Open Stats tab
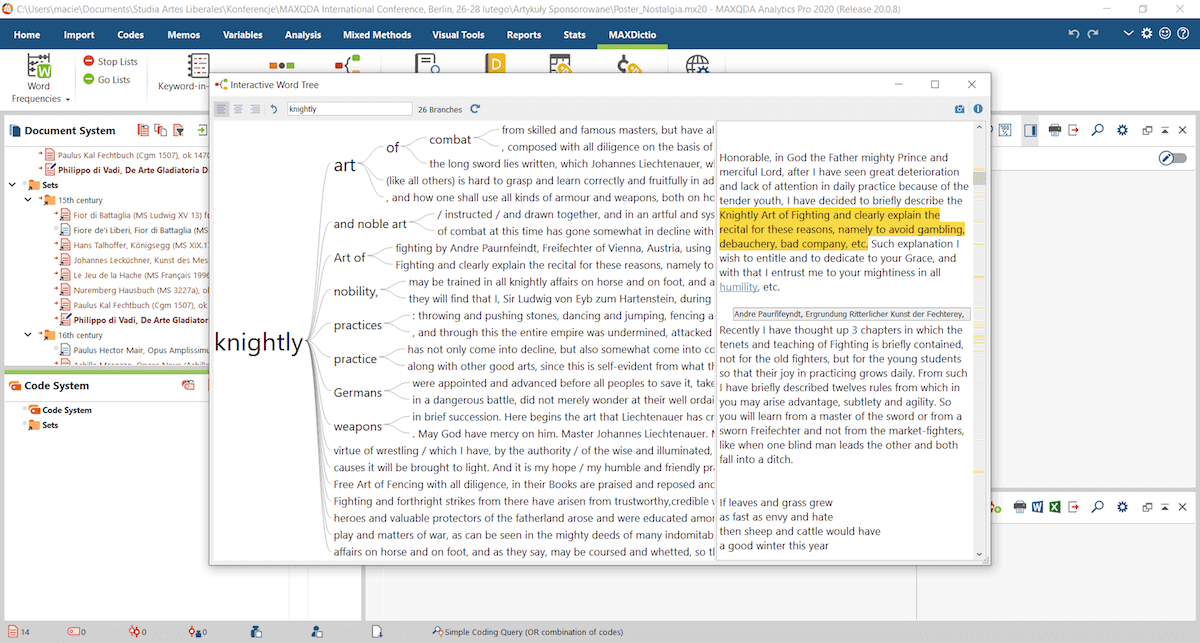This screenshot has height=643, width=1200. (574, 35)
